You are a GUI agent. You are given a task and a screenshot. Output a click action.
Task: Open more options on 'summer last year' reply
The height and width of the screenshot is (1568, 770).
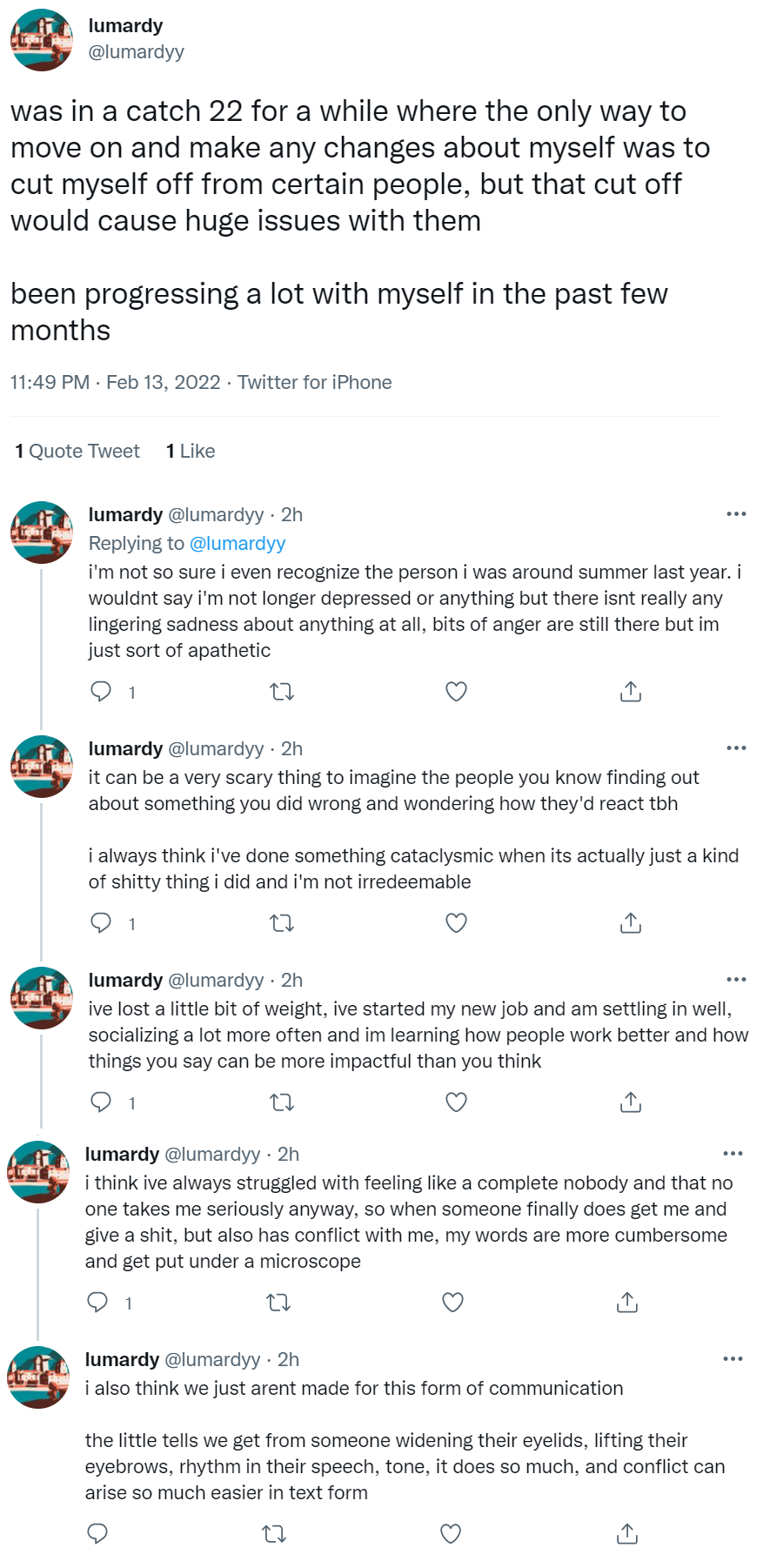pyautogui.click(x=736, y=514)
